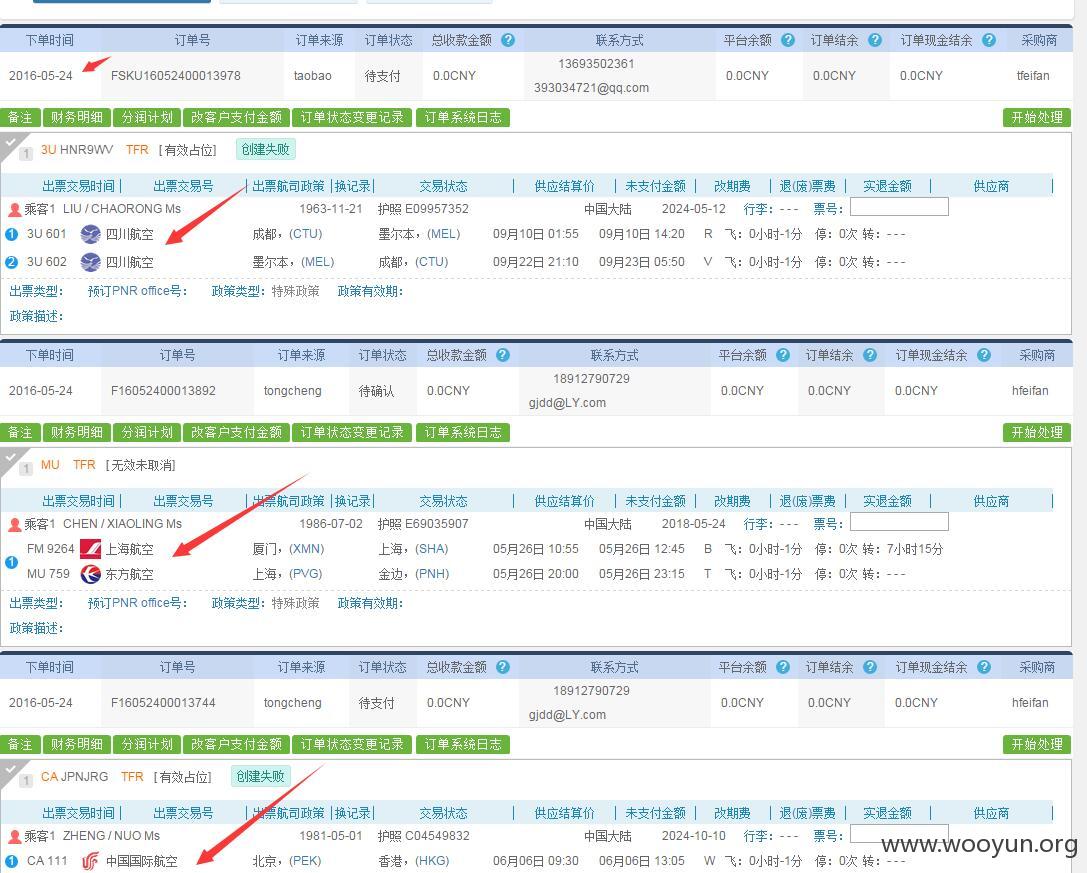1087x873 pixels.
Task: Open 分润计划 for order FSKU16052400013978
Action: point(147,117)
